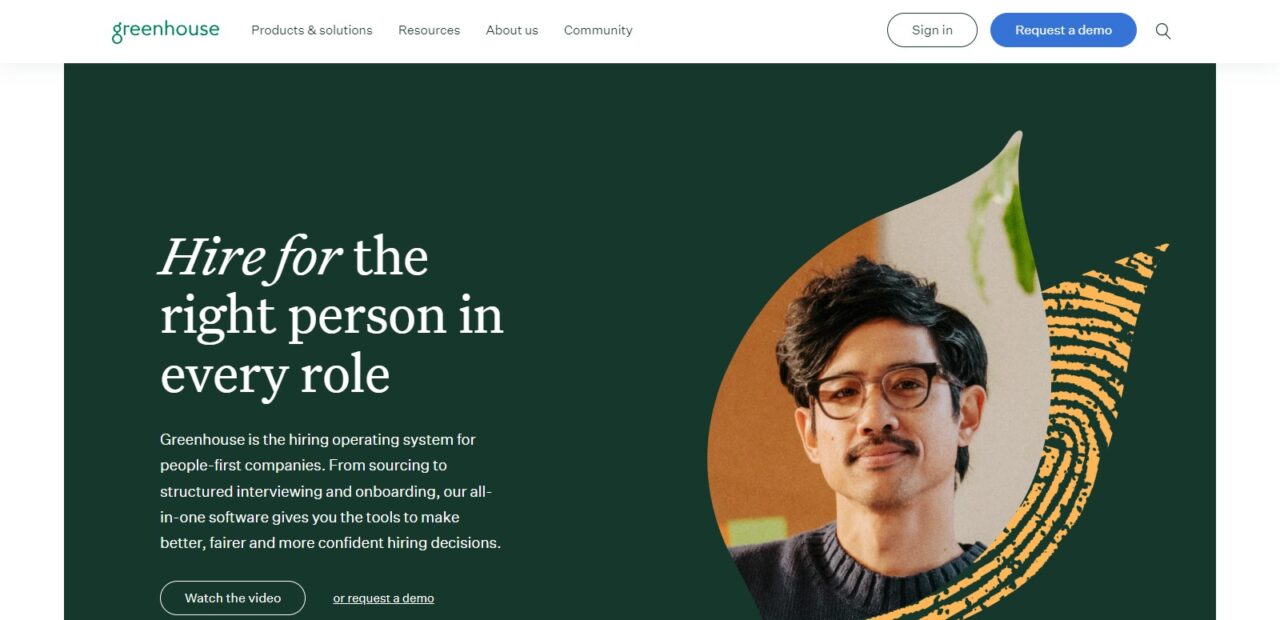This screenshot has width=1280, height=620.
Task: Click the Greenhouse logo in the header
Action: click(165, 30)
